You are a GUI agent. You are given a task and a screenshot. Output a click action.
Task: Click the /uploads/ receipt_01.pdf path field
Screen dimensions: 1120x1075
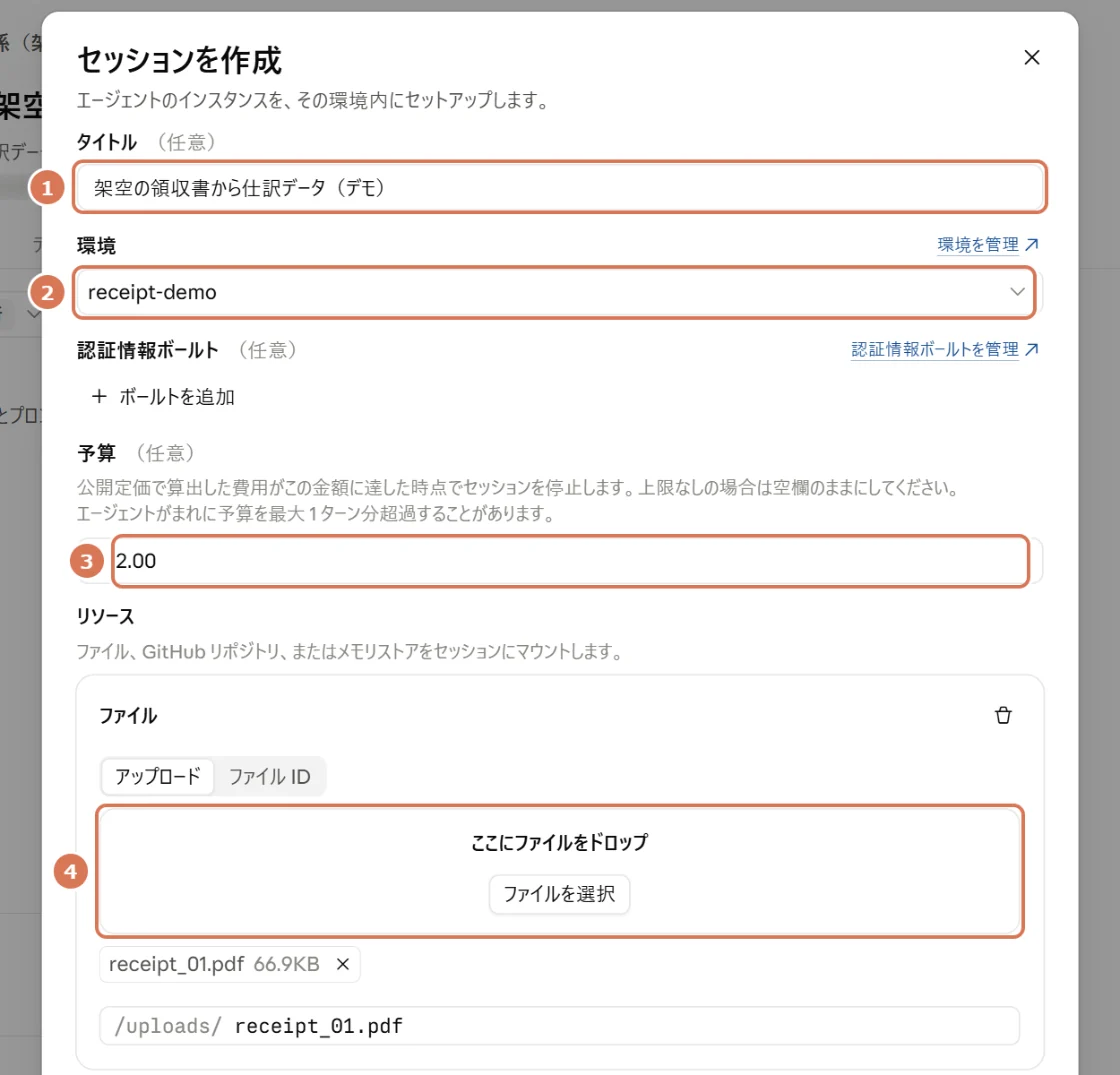pos(559,1026)
